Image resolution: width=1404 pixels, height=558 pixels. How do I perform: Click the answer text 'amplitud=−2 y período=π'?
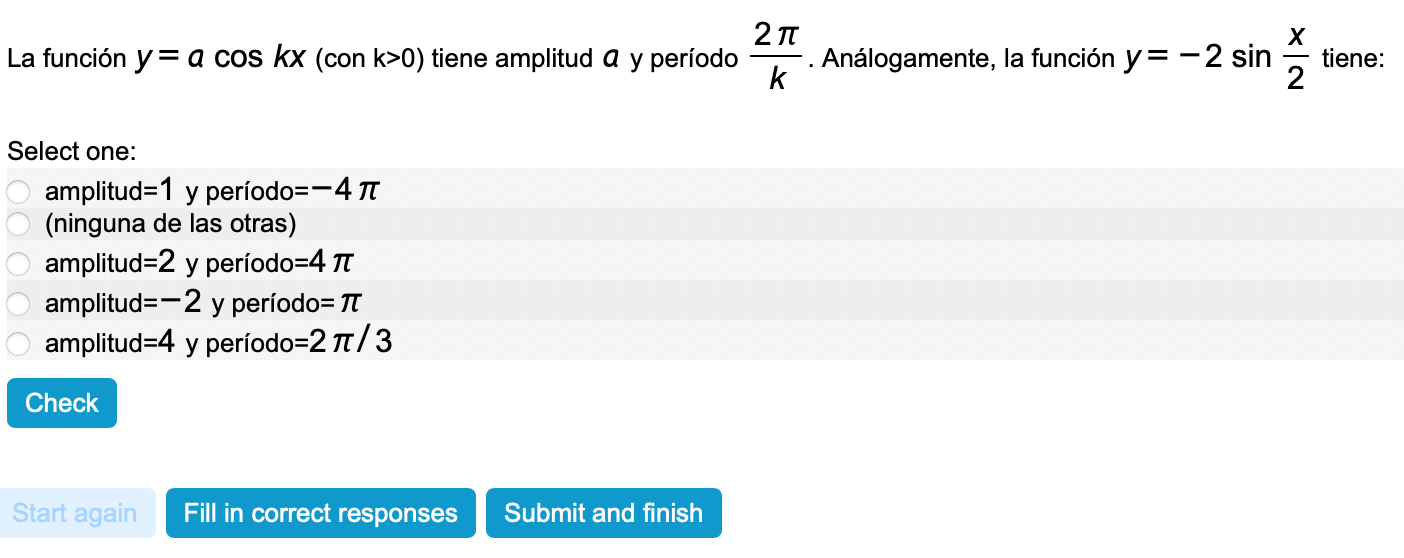click(x=204, y=302)
